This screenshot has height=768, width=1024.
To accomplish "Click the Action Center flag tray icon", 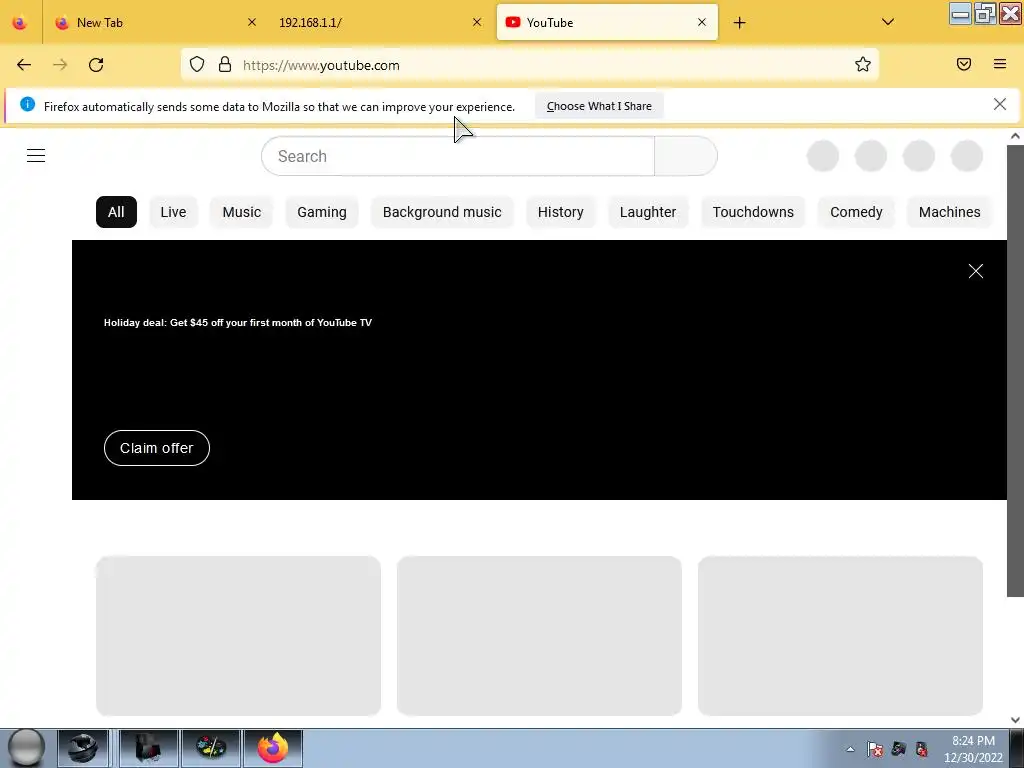I will (875, 749).
